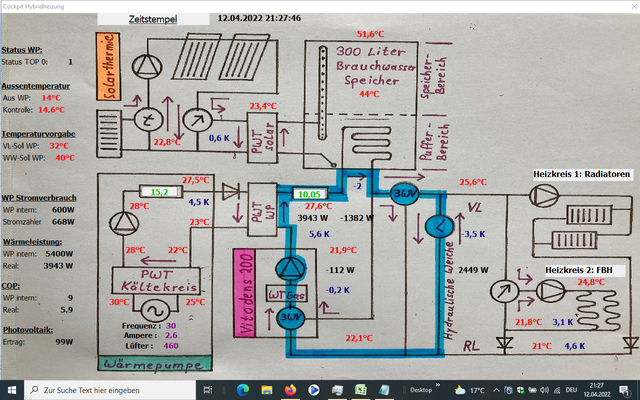This screenshot has width=640, height=400.
Task: Click the timer 't' symbol in solar circuit
Action: pyautogui.click(x=149, y=119)
